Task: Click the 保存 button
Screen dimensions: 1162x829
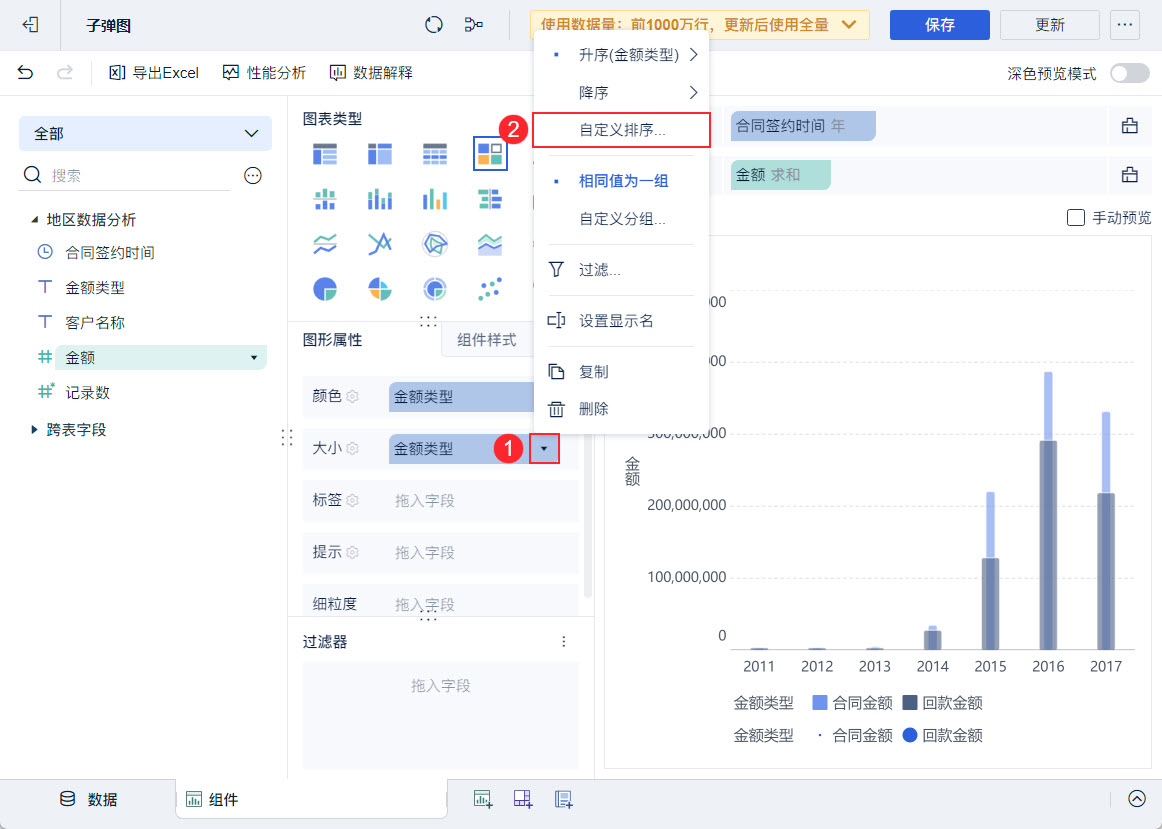Action: pyautogui.click(x=940, y=24)
